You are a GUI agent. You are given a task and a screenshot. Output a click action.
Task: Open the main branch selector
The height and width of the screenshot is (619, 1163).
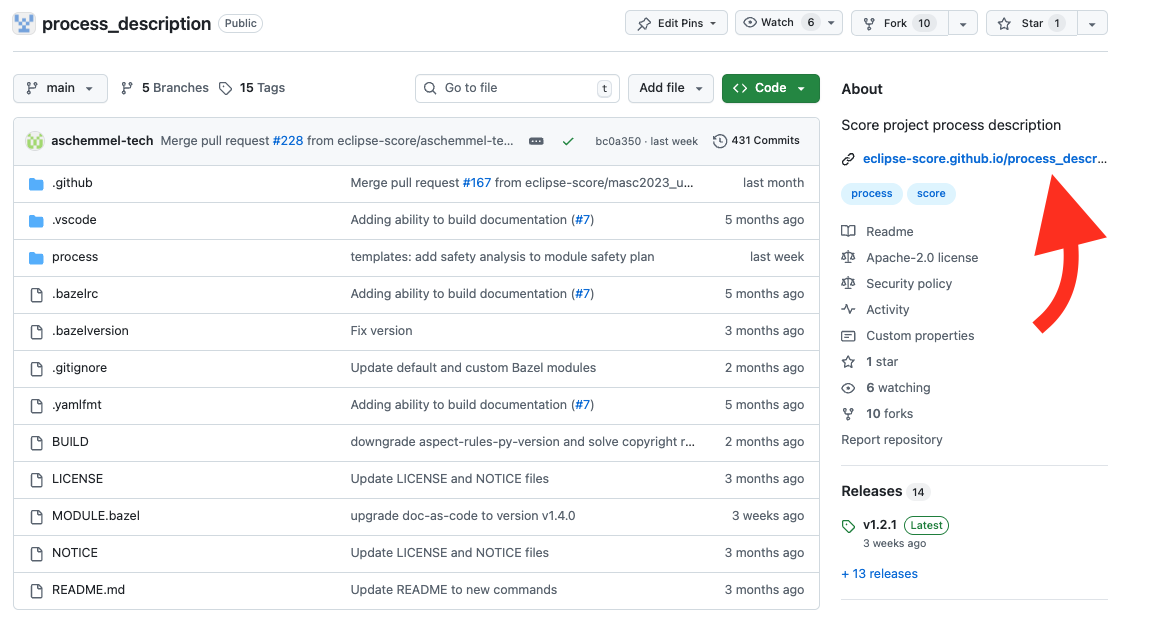(x=60, y=87)
